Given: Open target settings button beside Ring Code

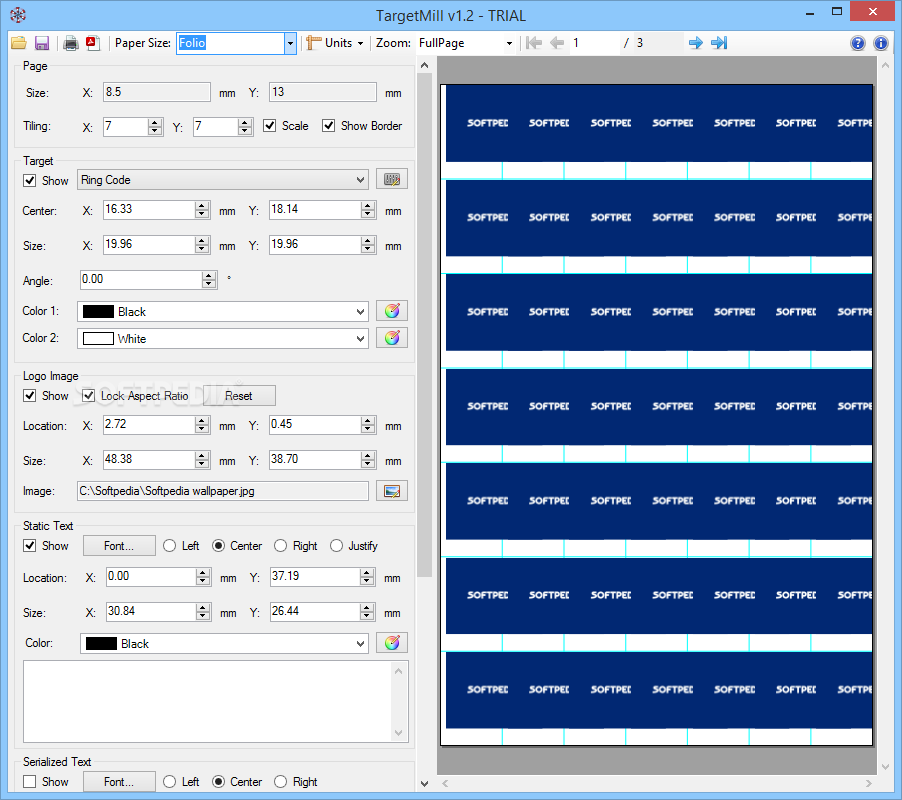Looking at the screenshot, I should (x=392, y=179).
